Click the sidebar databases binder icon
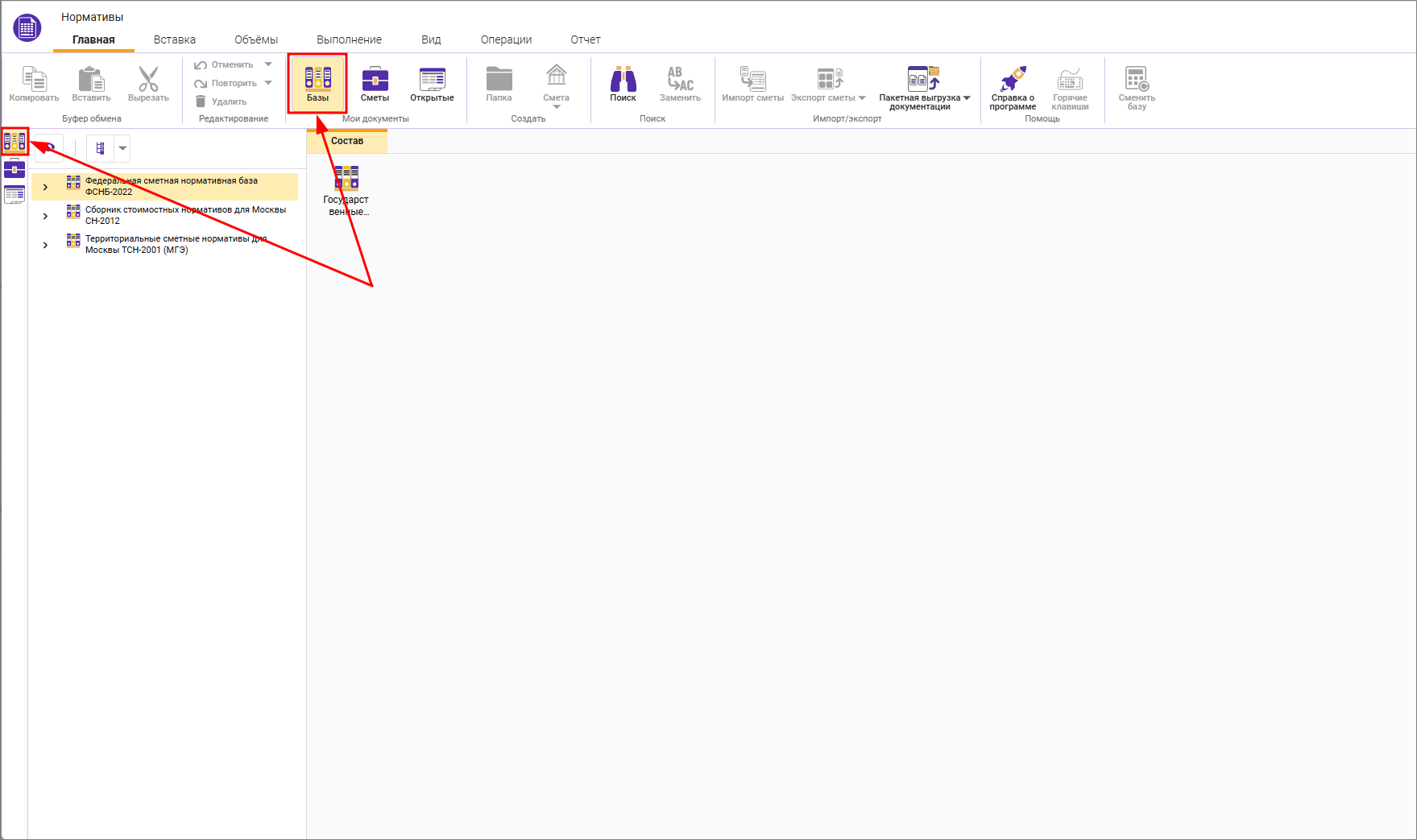This screenshot has width=1417, height=840. pyautogui.click(x=15, y=143)
